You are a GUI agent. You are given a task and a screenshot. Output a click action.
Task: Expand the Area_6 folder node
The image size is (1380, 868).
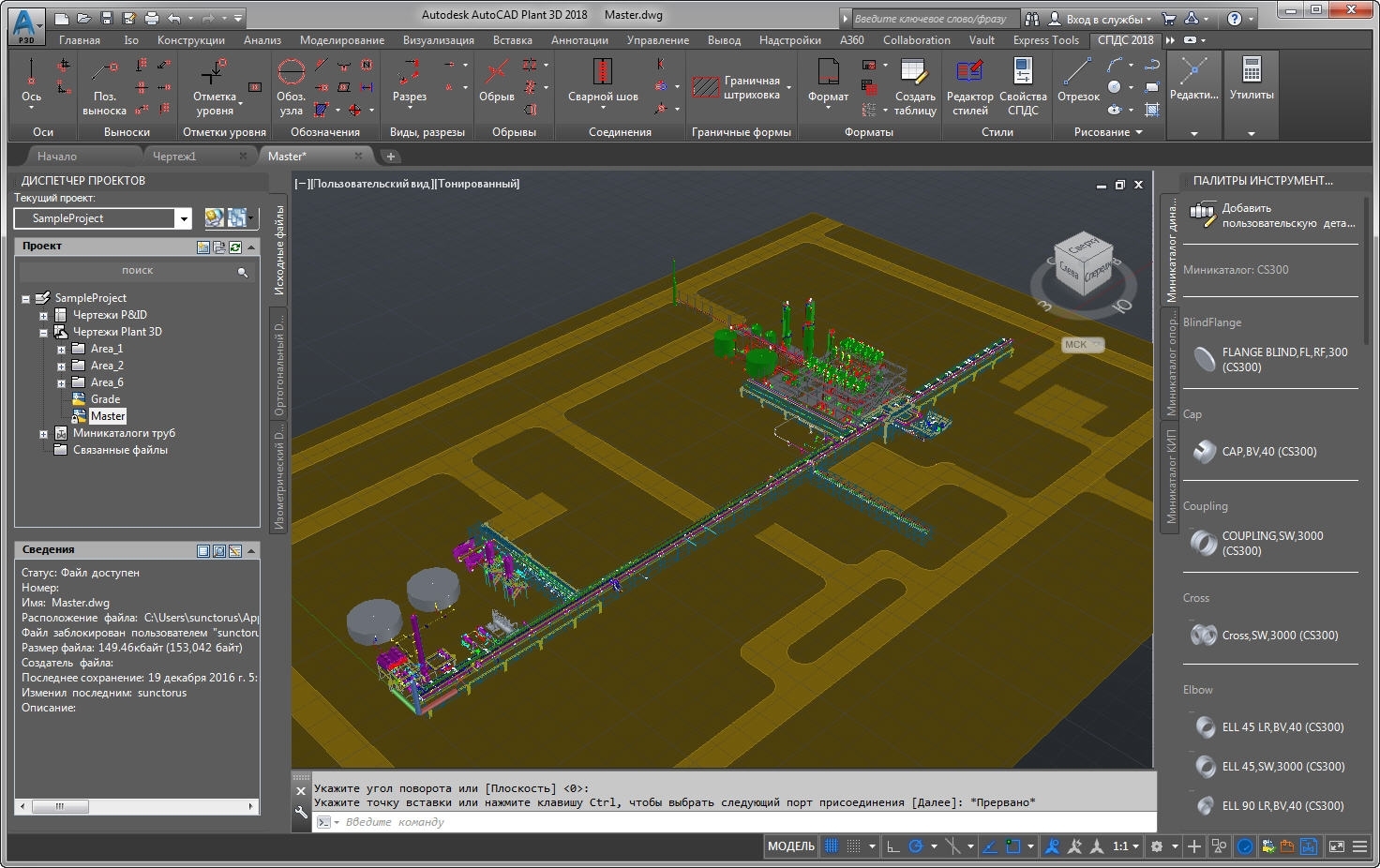(61, 383)
